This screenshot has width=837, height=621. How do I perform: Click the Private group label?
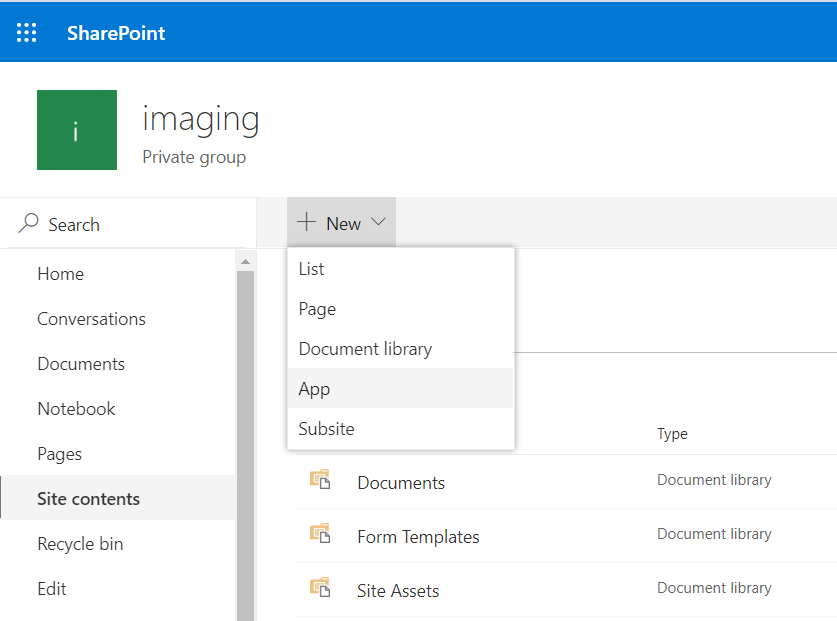pos(194,158)
